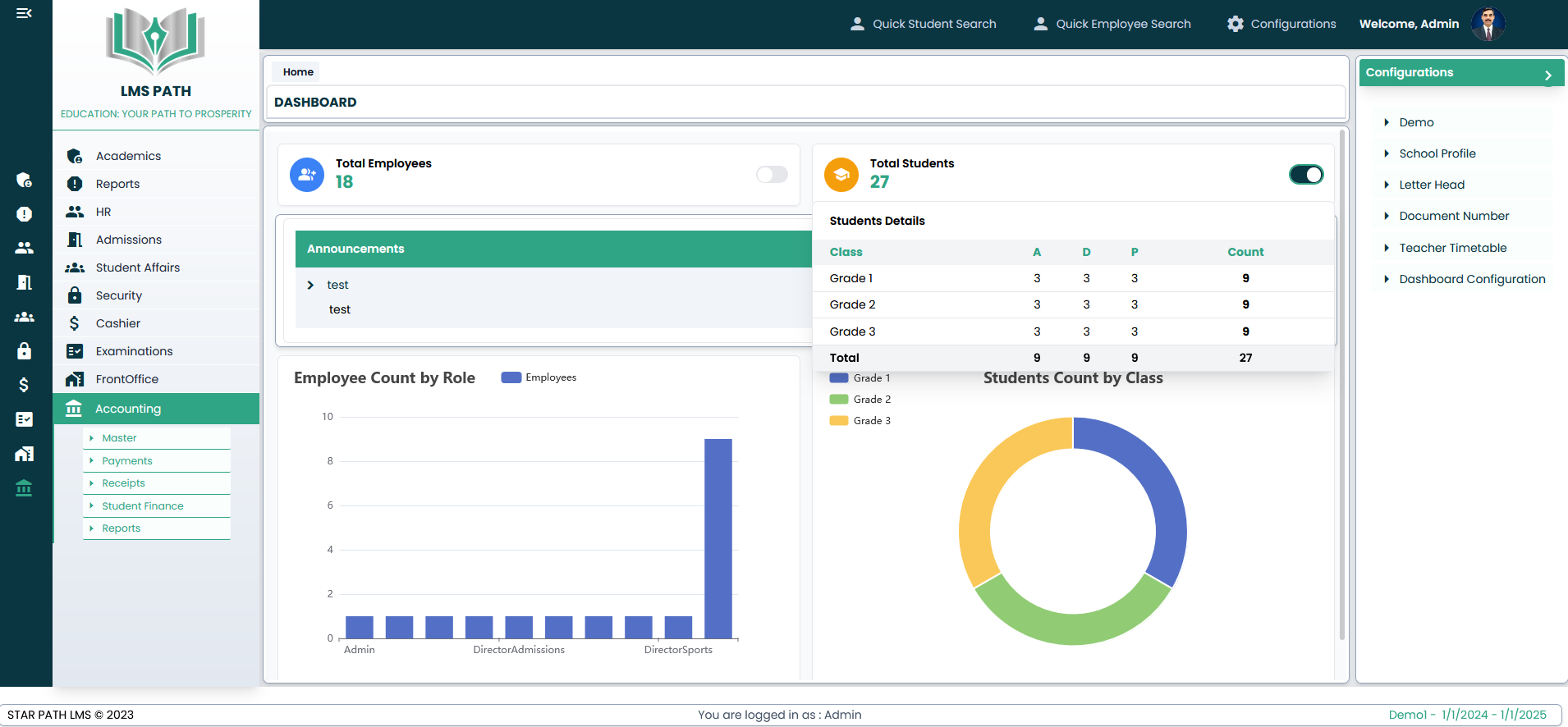1568x727 pixels.
Task: Click the gear icon next to Configurations
Action: [1236, 24]
